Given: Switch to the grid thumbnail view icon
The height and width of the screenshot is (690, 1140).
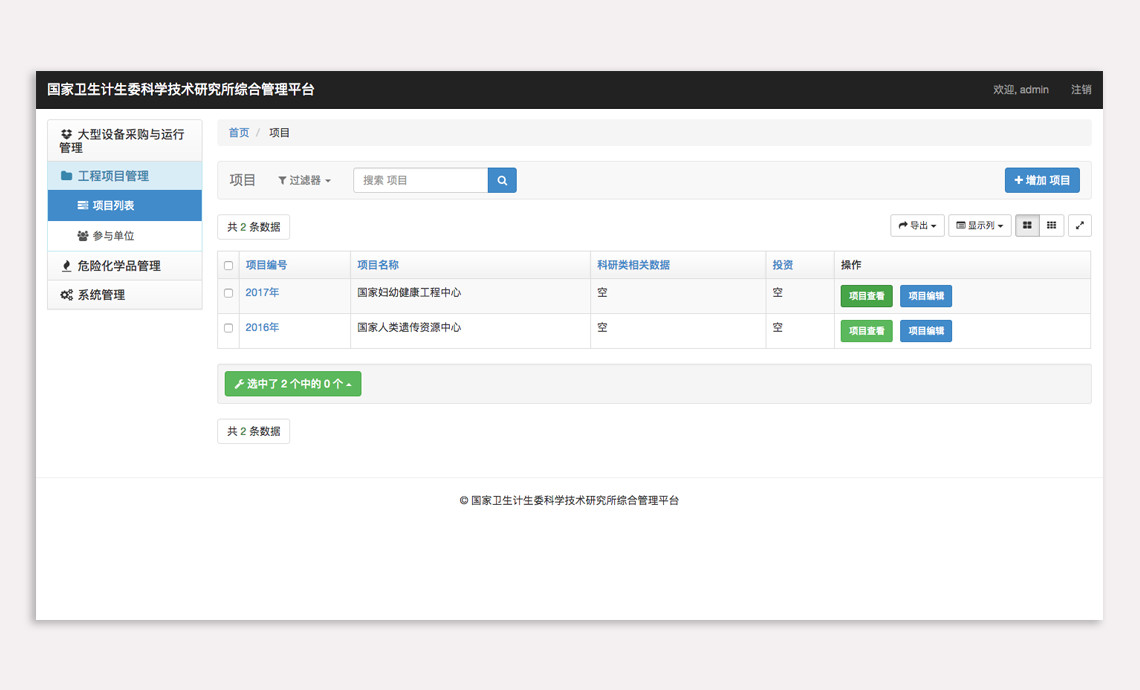Looking at the screenshot, I should point(1051,226).
